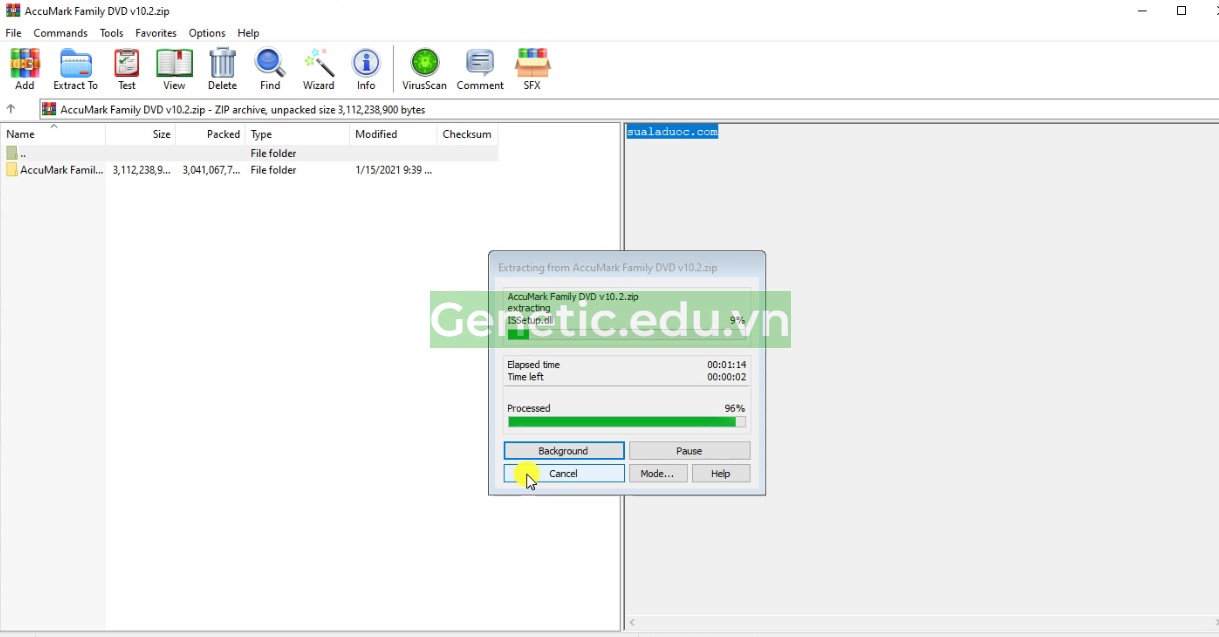Open the Tools menu
1219x637 pixels.
(112, 33)
